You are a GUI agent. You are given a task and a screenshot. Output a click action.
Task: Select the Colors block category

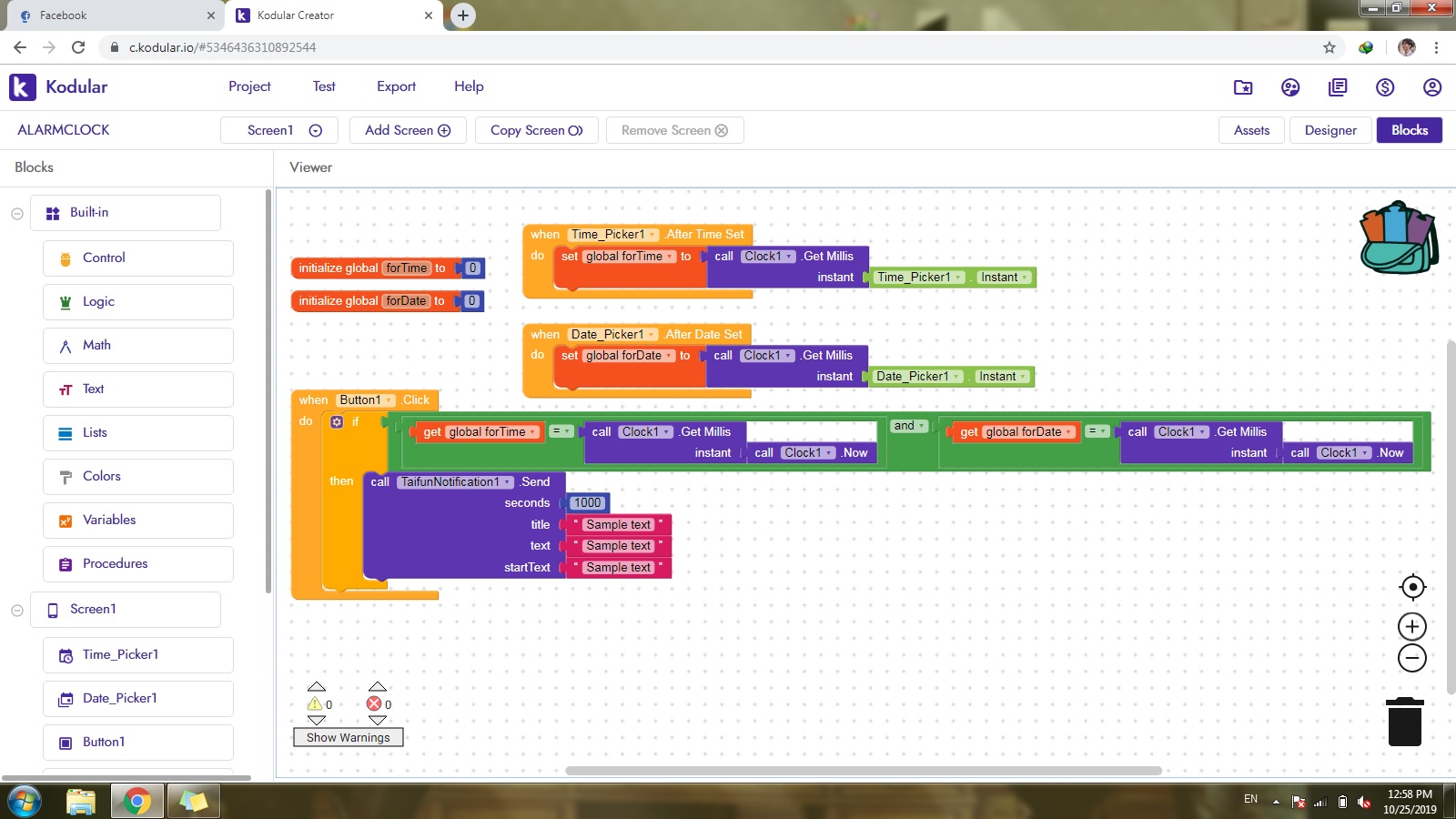pos(102,476)
